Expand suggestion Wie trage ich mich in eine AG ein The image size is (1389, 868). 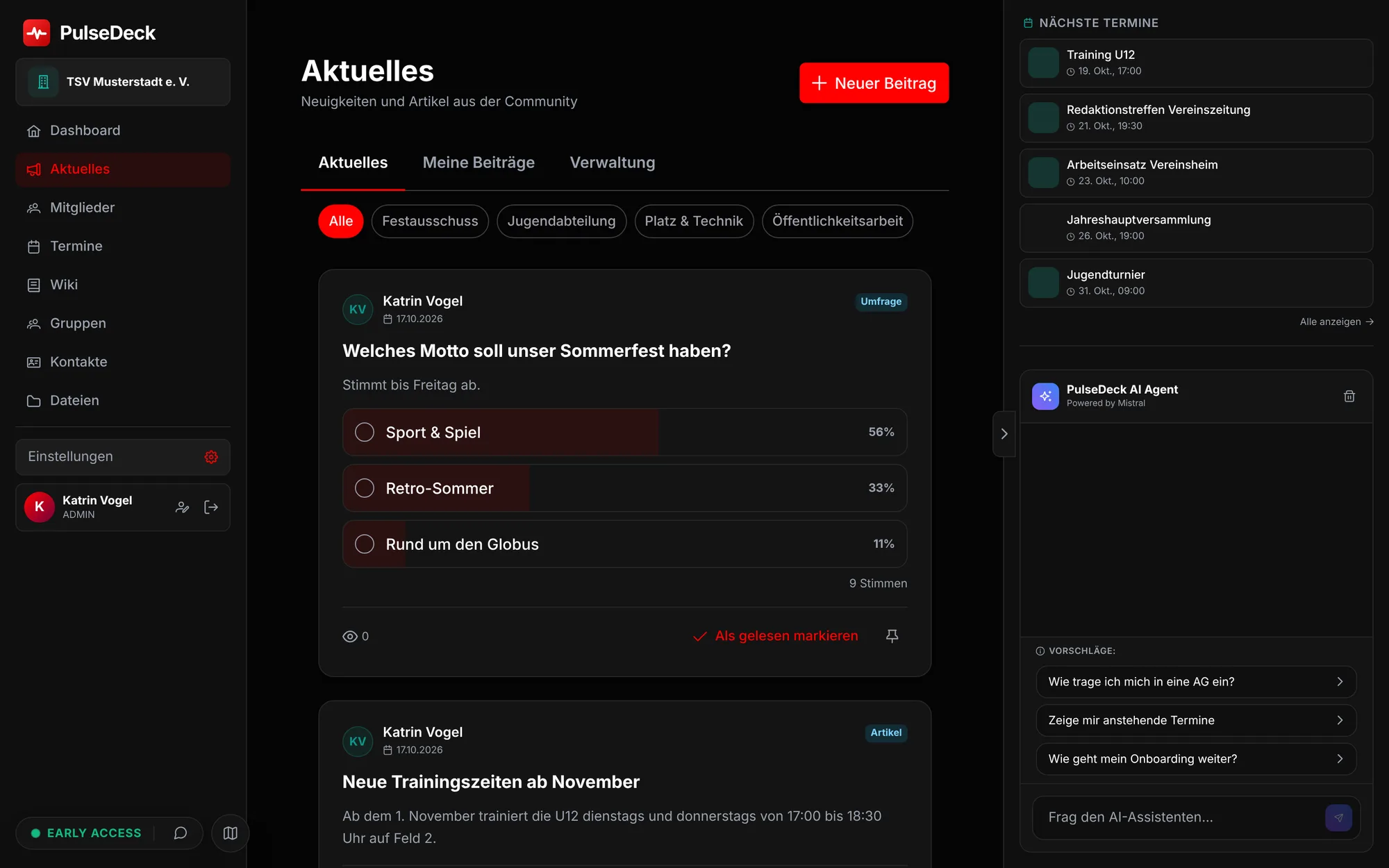coord(1196,682)
